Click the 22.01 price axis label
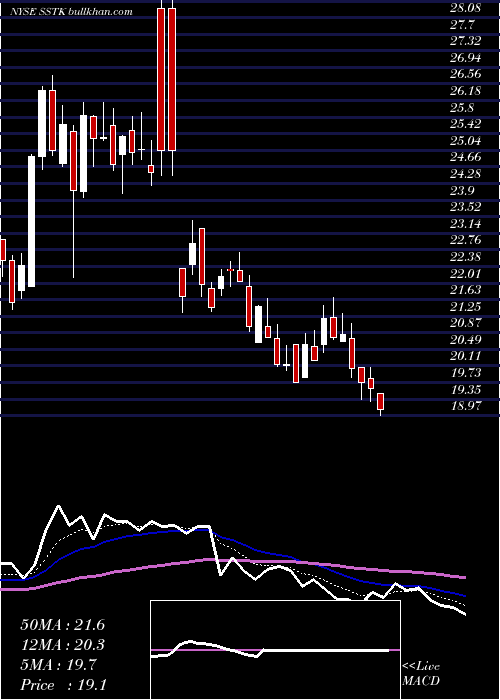Image resolution: width=500 pixels, height=700 pixels. click(466, 274)
